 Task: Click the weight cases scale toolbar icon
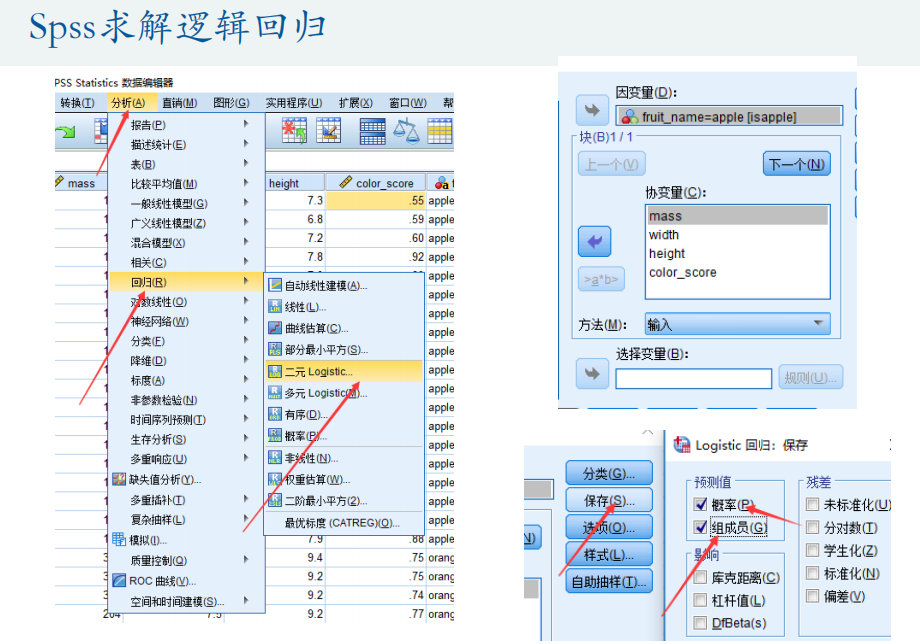(406, 130)
